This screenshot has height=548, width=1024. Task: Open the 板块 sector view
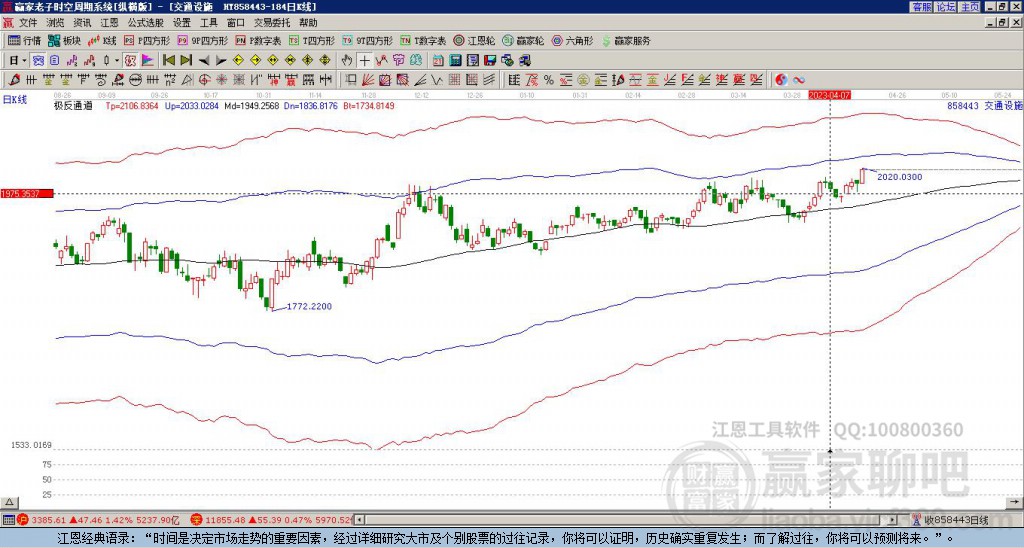pos(65,40)
